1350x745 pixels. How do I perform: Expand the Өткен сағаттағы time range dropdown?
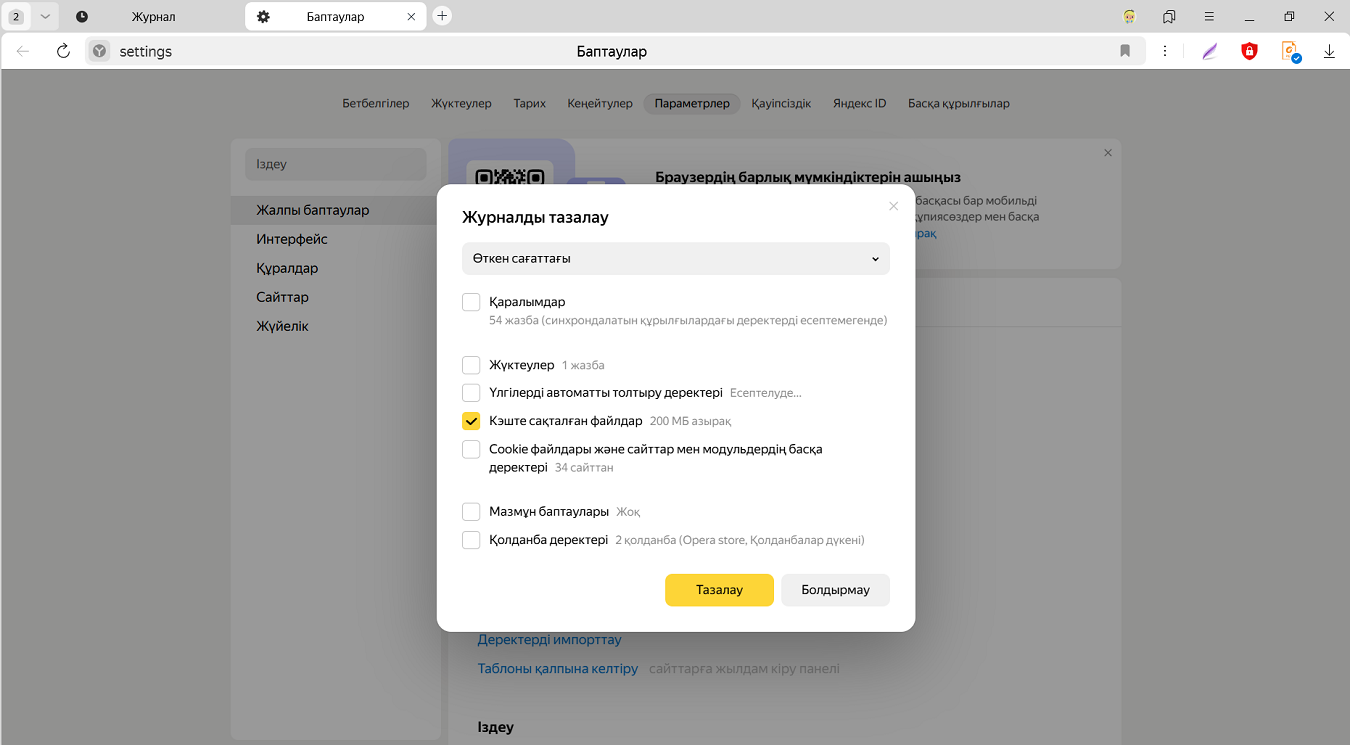[x=675, y=258]
